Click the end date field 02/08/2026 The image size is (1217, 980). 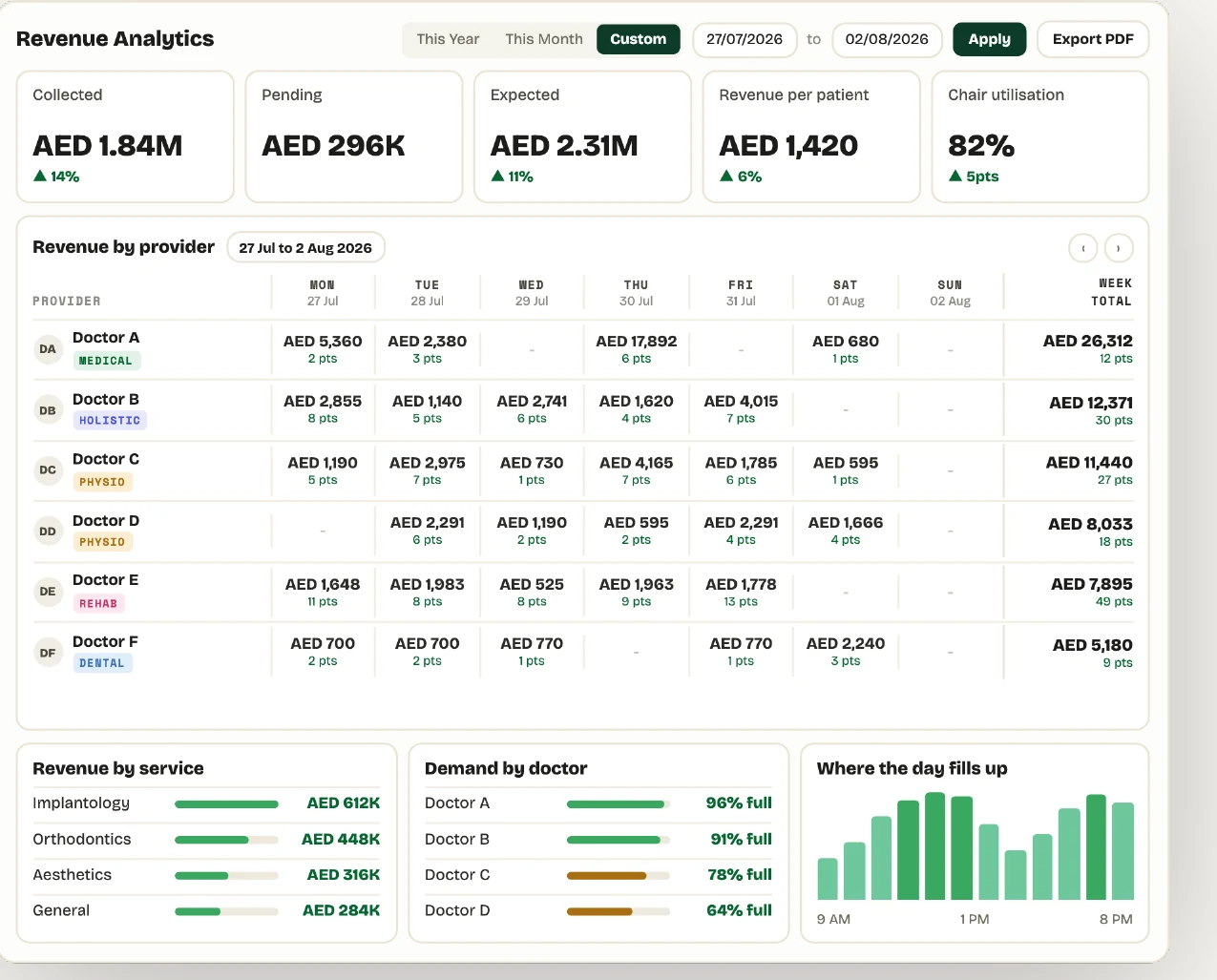tap(887, 39)
